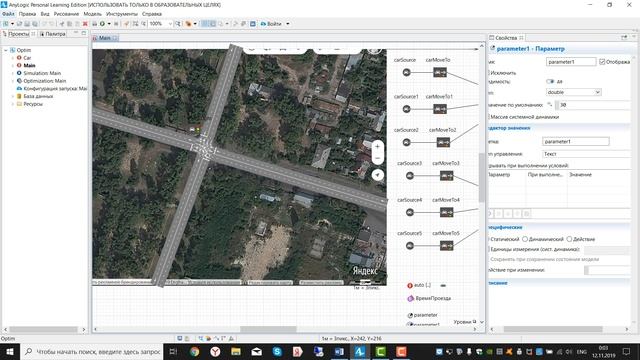The image size is (640, 360).
Task: Switch to the Проекты tab
Action: pyautogui.click(x=19, y=34)
